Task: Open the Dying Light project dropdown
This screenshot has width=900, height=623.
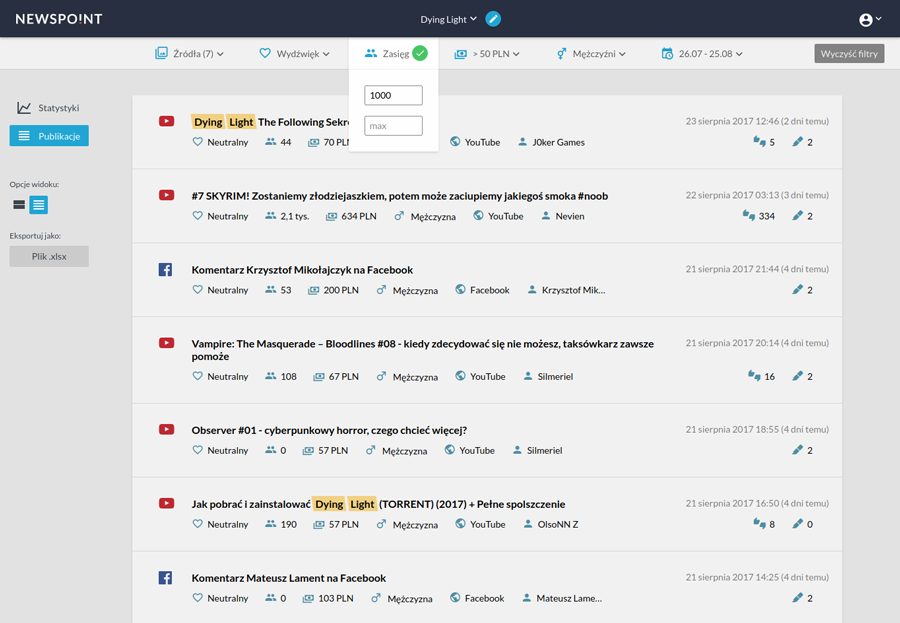Action: pos(448,20)
